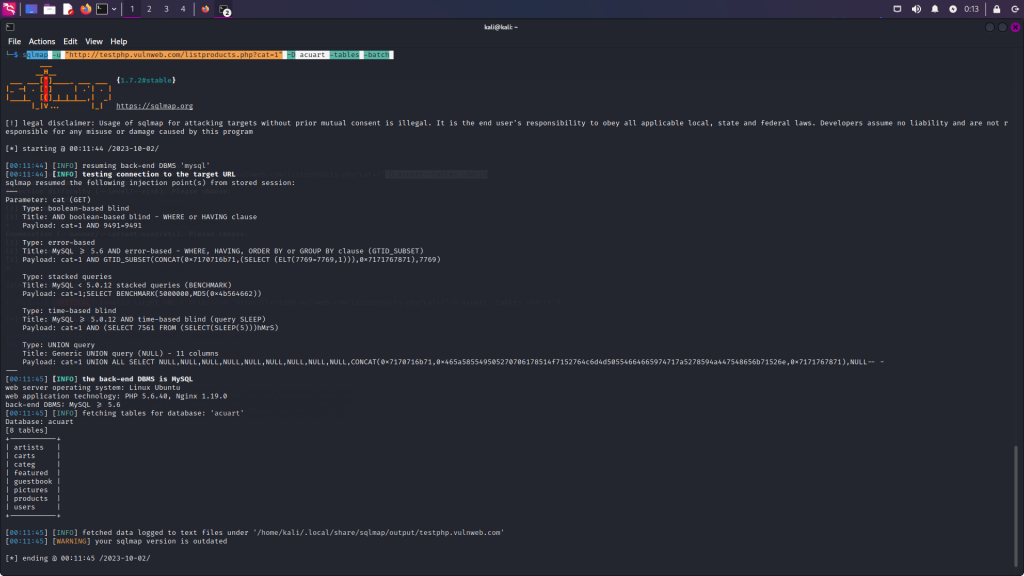Click the --batch flag in the command
The height and width of the screenshot is (576, 1024).
click(377, 55)
